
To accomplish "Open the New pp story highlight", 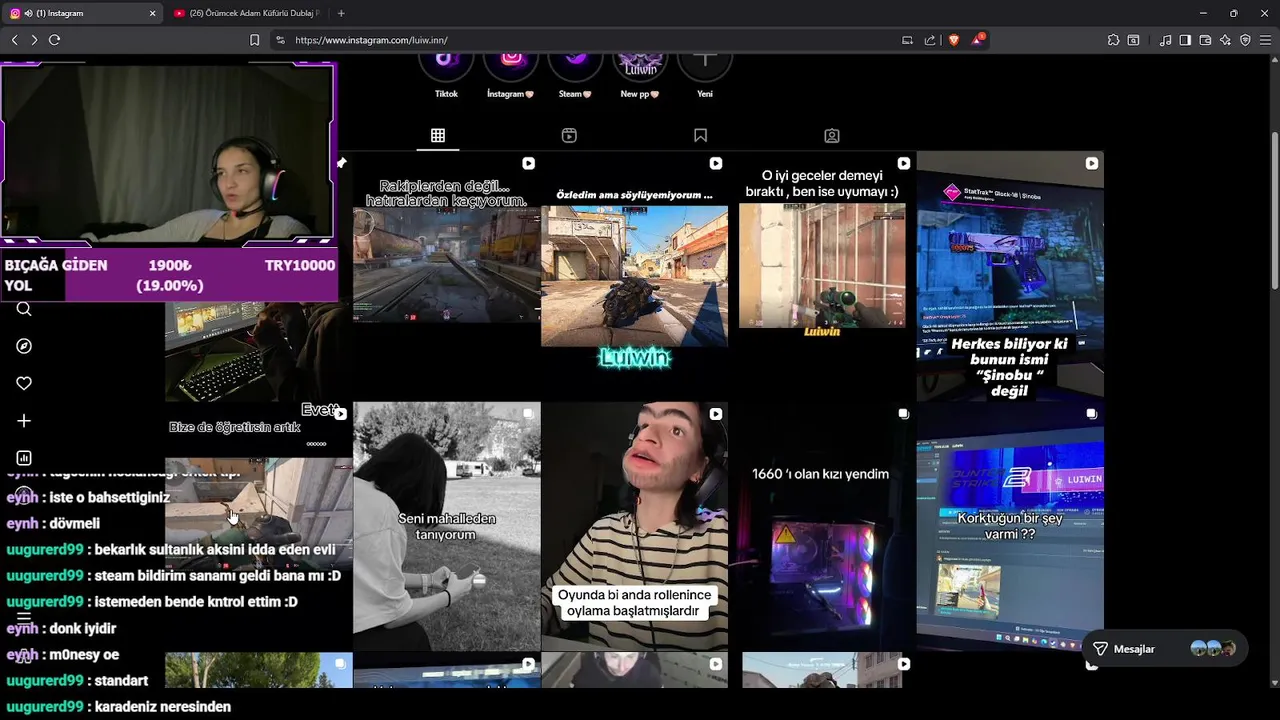I will point(640,70).
